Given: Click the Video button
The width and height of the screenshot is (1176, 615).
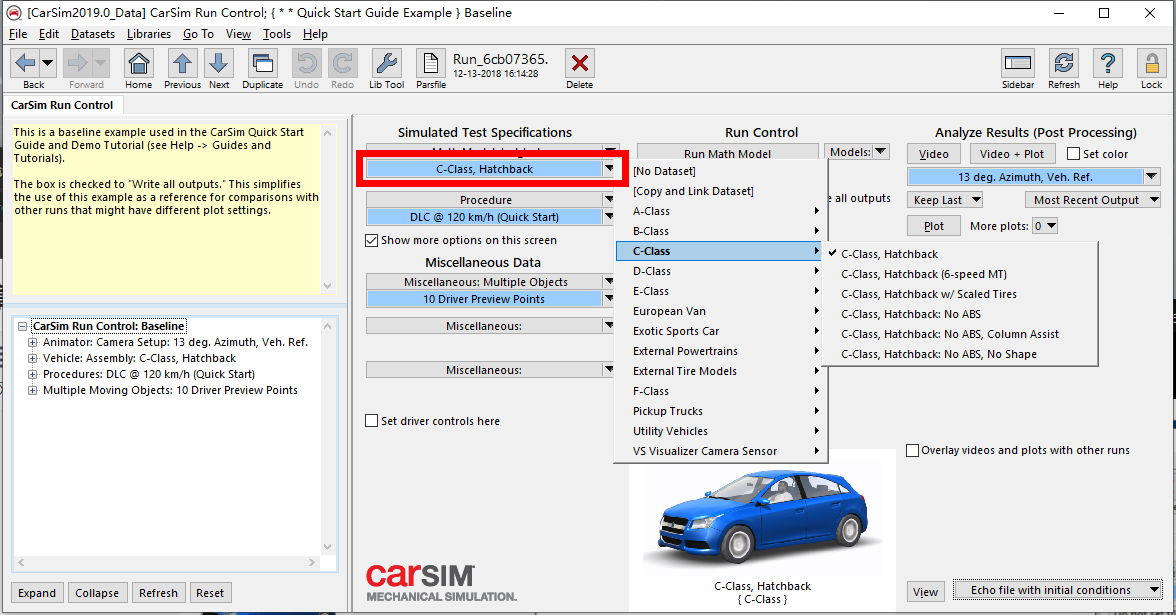Looking at the screenshot, I should tap(934, 154).
